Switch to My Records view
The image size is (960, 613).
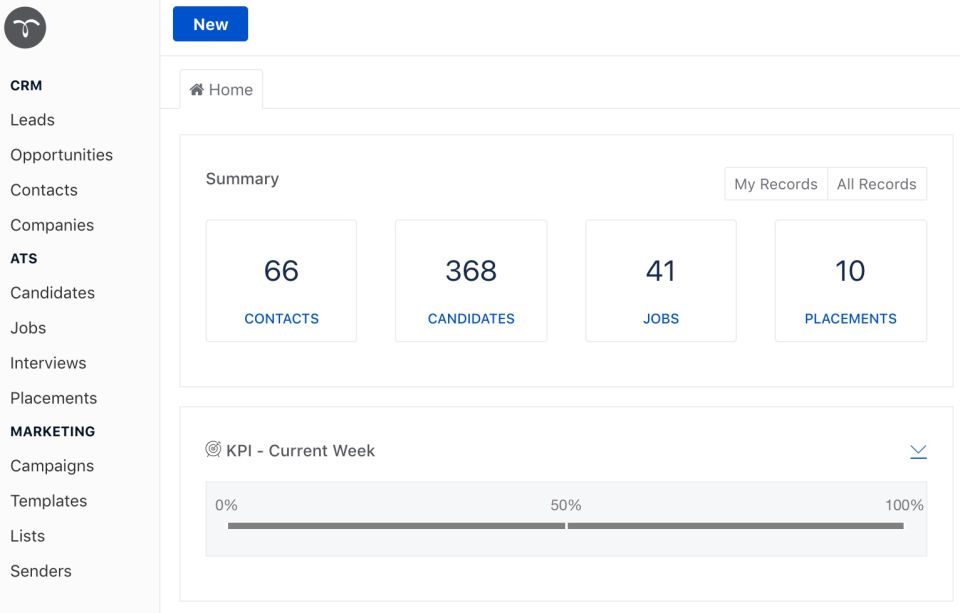click(x=775, y=184)
